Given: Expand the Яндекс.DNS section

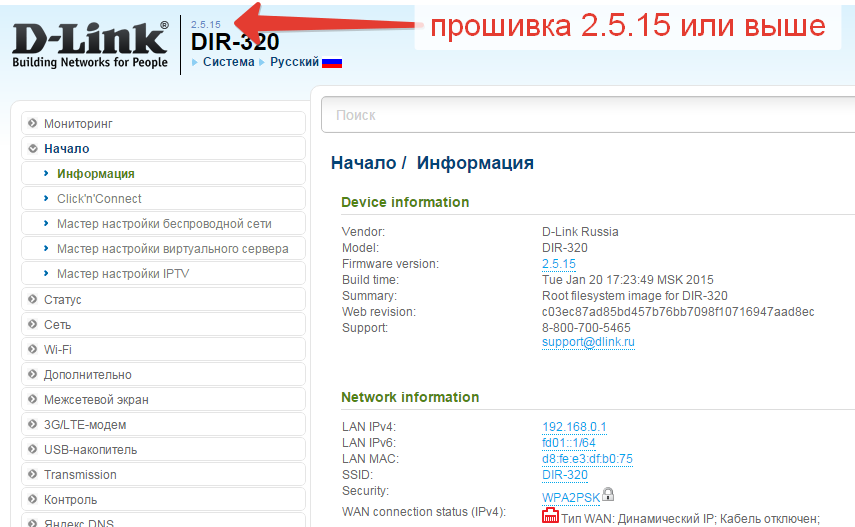Looking at the screenshot, I should (163, 520).
